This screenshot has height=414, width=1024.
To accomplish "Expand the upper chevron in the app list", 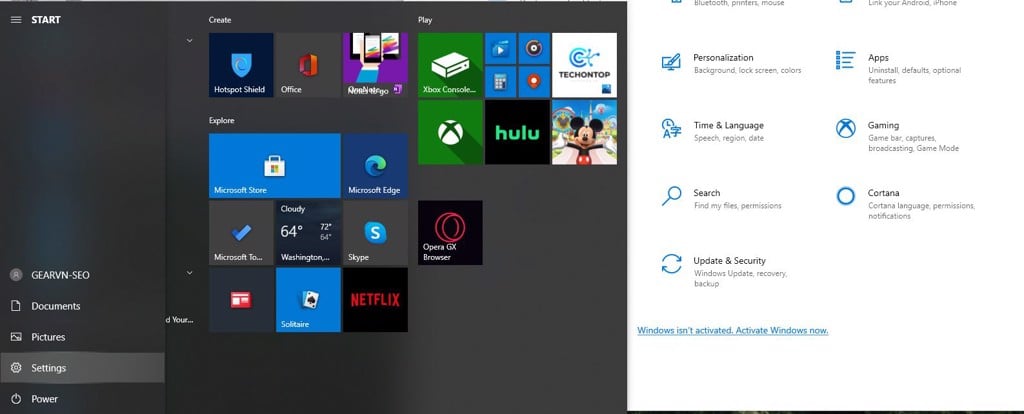I will click(189, 40).
